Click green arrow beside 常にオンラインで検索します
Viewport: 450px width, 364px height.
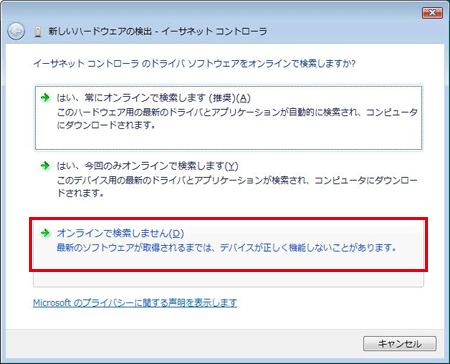[x=45, y=98]
